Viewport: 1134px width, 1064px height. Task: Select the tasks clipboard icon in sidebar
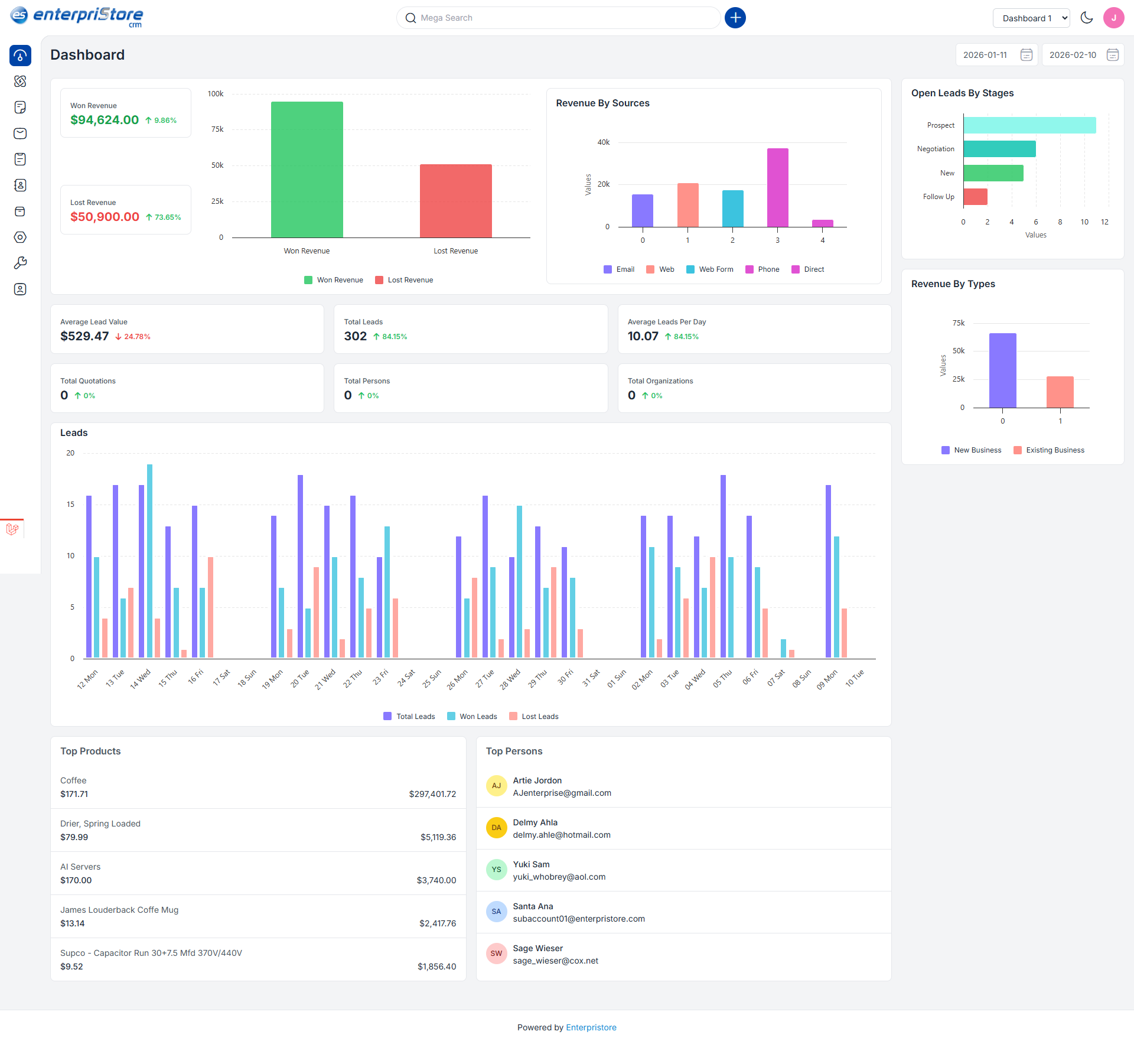click(20, 159)
